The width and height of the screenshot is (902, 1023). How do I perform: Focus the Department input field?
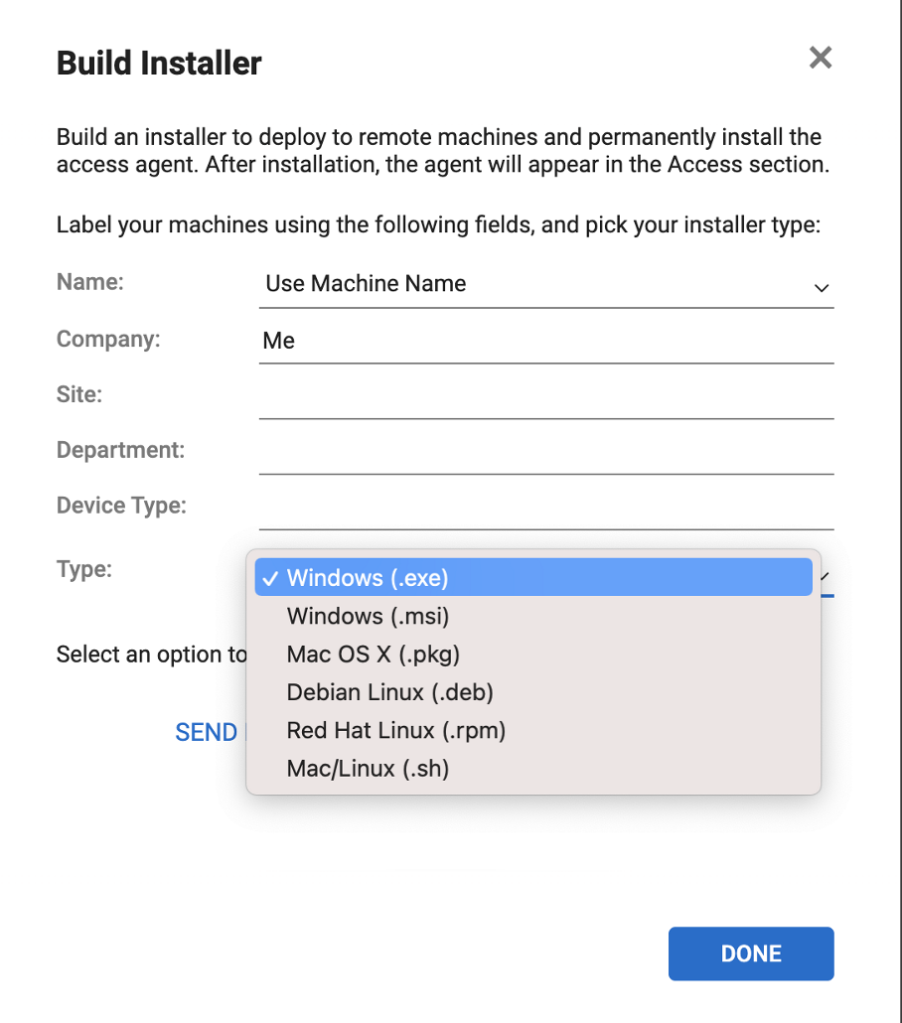[546, 452]
